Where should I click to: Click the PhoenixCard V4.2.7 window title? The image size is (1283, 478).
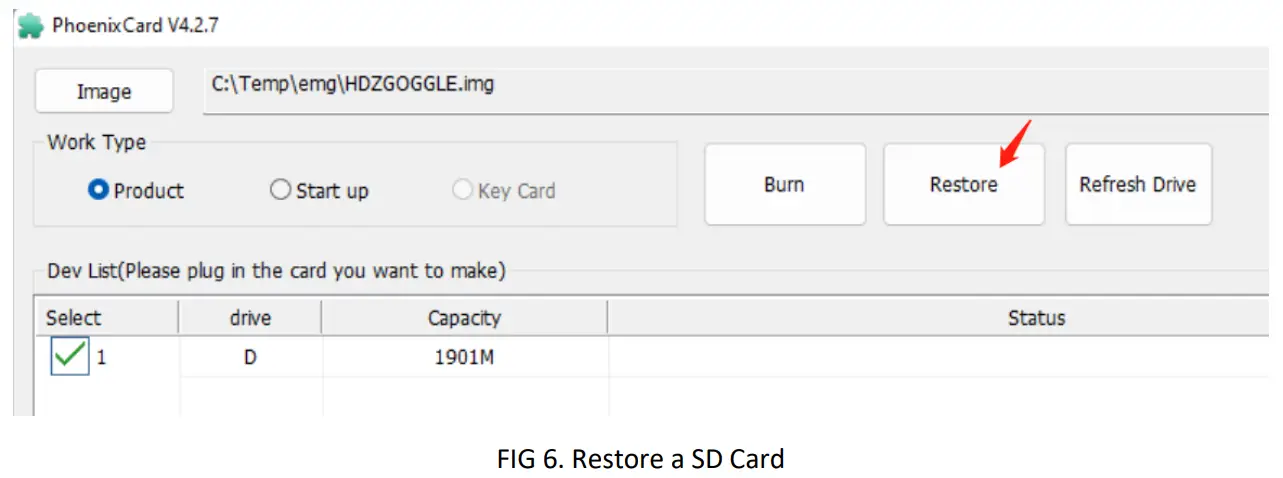coord(135,26)
